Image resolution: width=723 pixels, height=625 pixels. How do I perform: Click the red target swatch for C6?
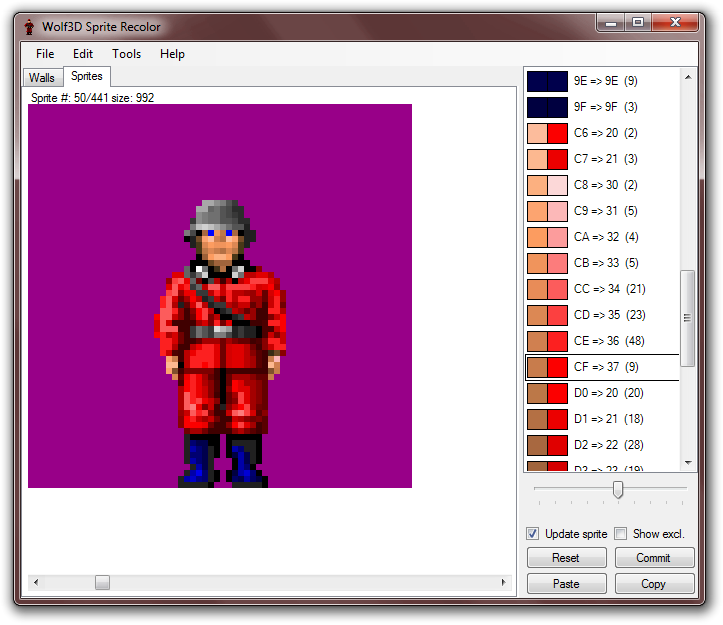[557, 133]
